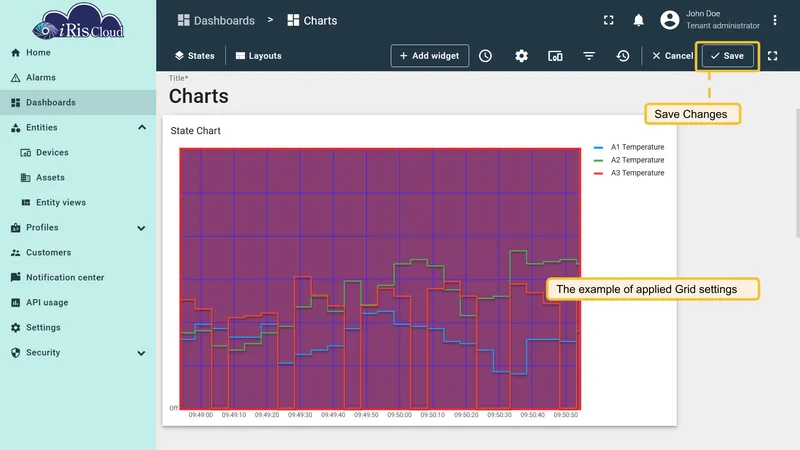Open user menu three-dot icon
The image size is (800, 450).
coord(774,20)
